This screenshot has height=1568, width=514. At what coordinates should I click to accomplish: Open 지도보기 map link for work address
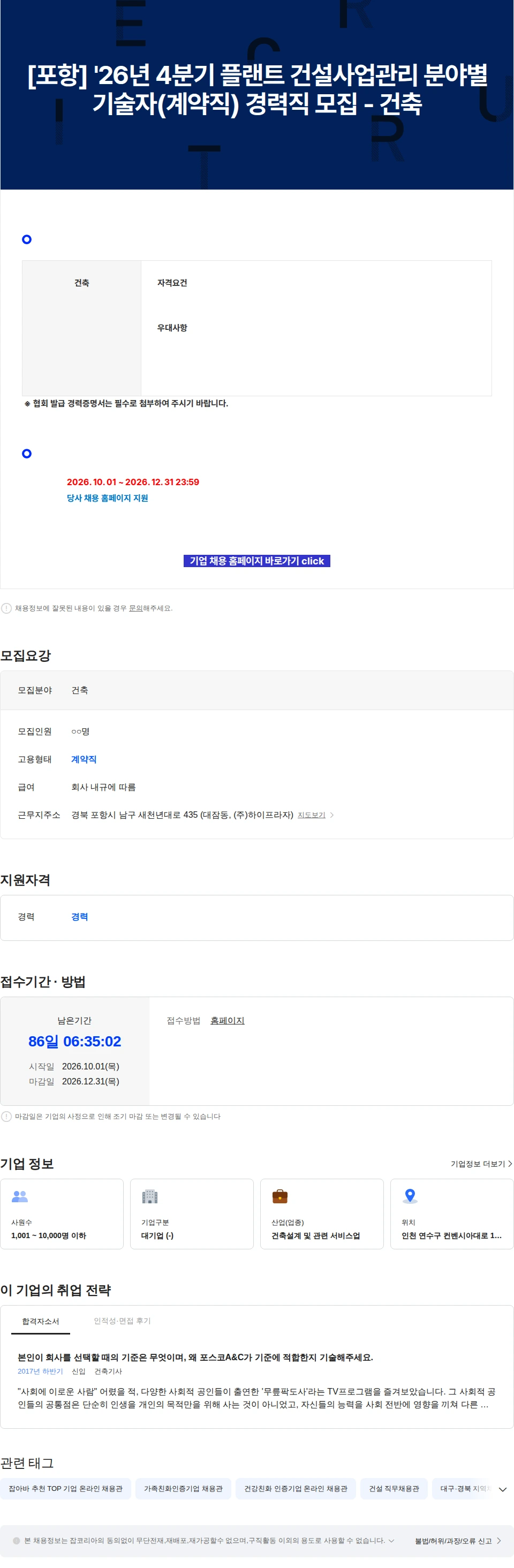(x=312, y=815)
